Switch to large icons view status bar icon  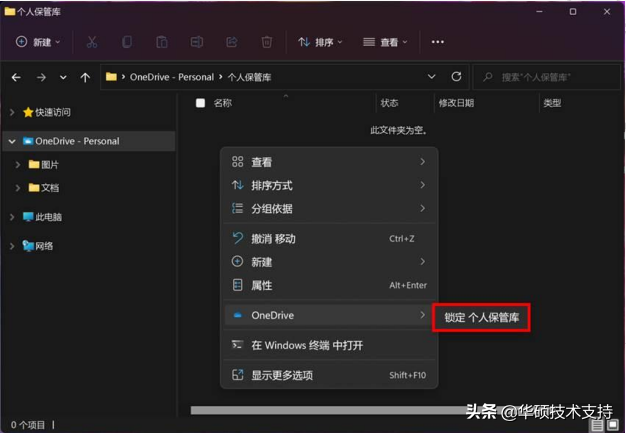(x=612, y=425)
